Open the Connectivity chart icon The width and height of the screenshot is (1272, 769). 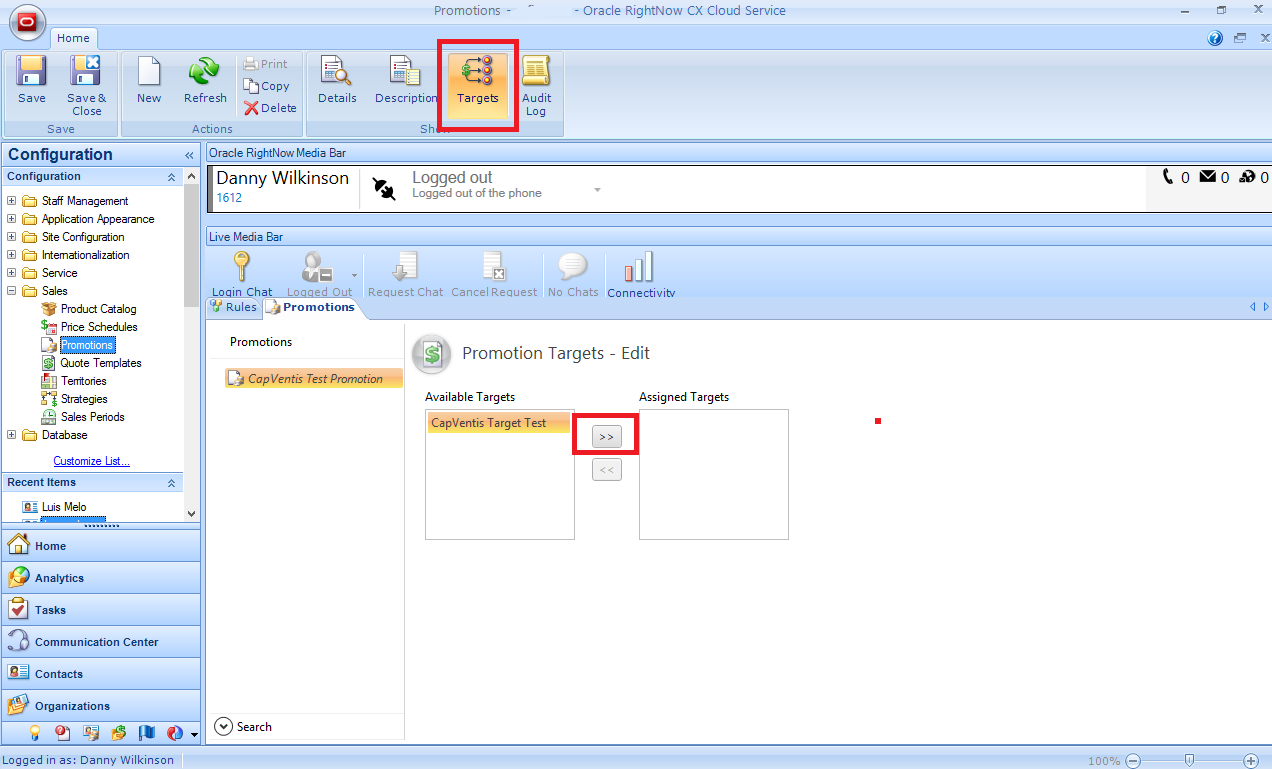[x=639, y=268]
